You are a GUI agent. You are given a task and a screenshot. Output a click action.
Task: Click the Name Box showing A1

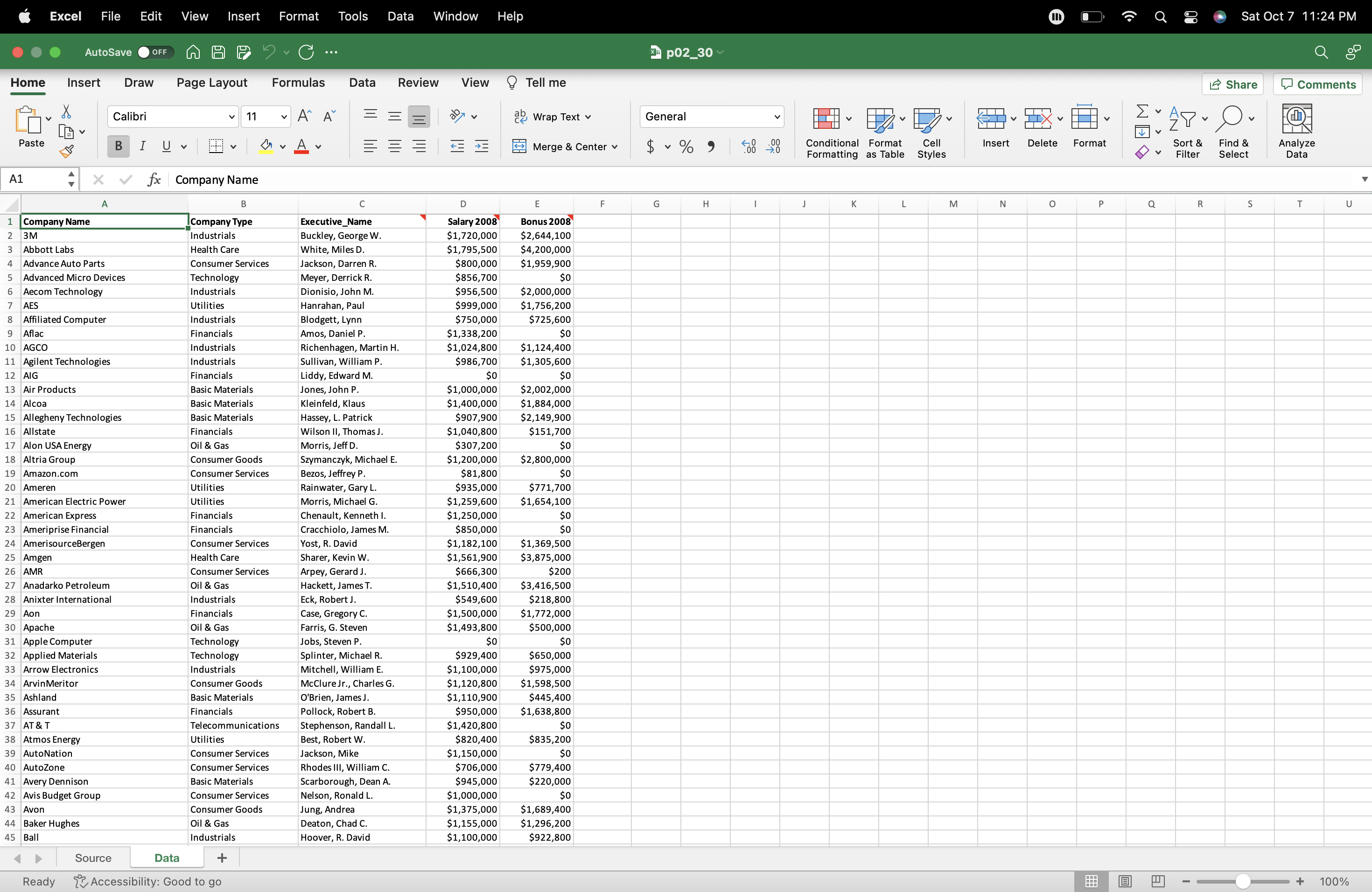pyautogui.click(x=39, y=179)
